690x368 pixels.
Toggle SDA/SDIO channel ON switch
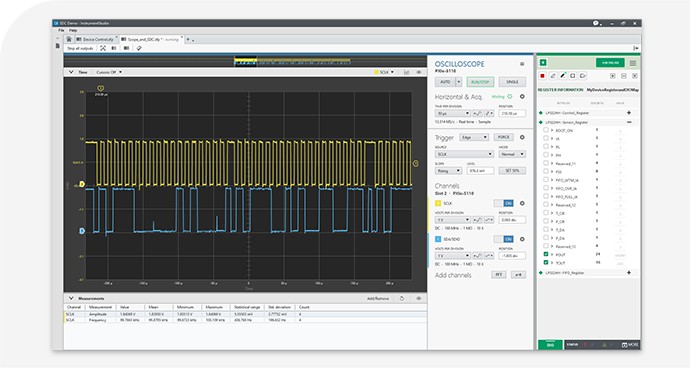tap(503, 239)
